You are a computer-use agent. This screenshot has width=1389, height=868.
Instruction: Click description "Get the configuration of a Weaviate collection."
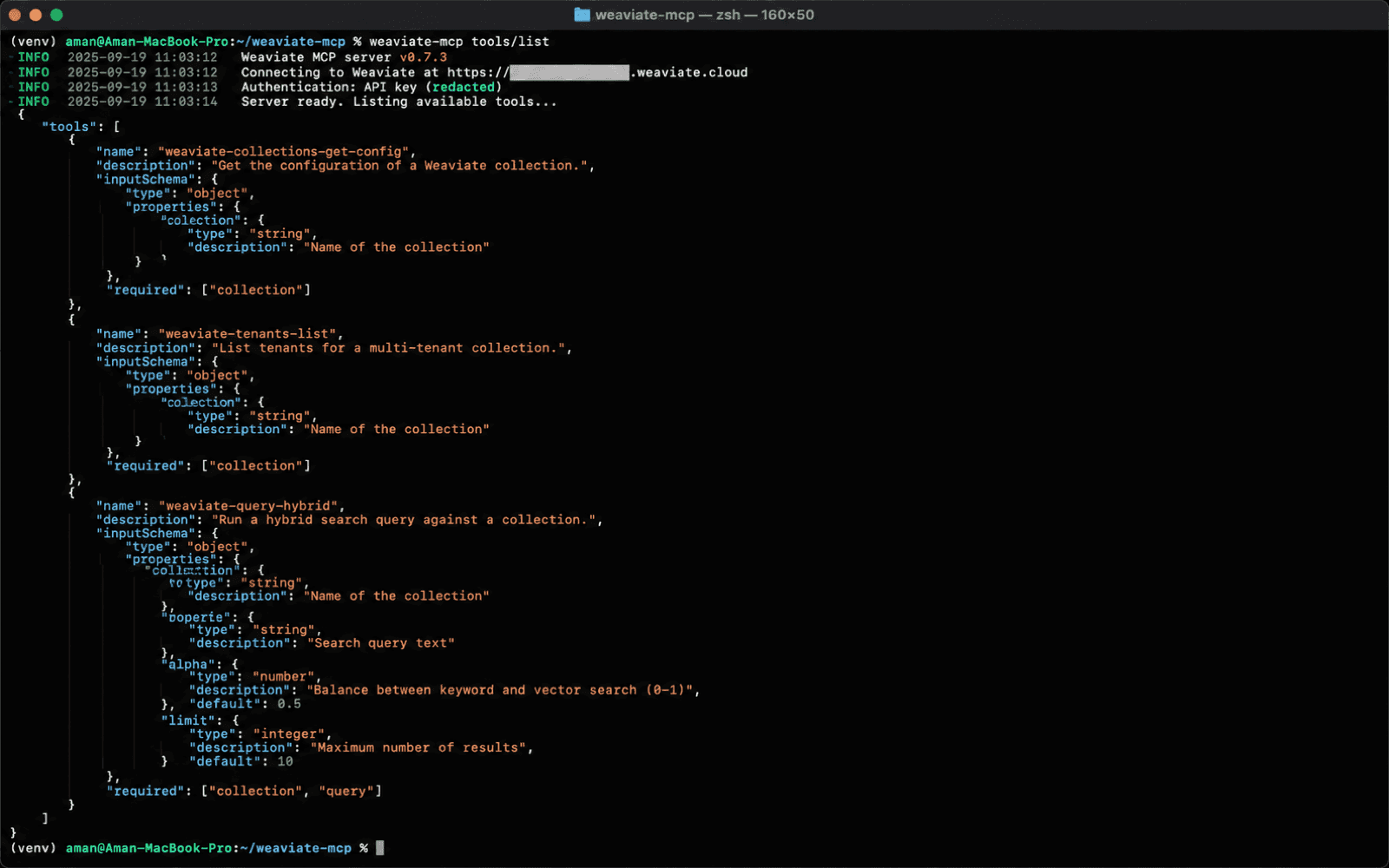coord(399,166)
